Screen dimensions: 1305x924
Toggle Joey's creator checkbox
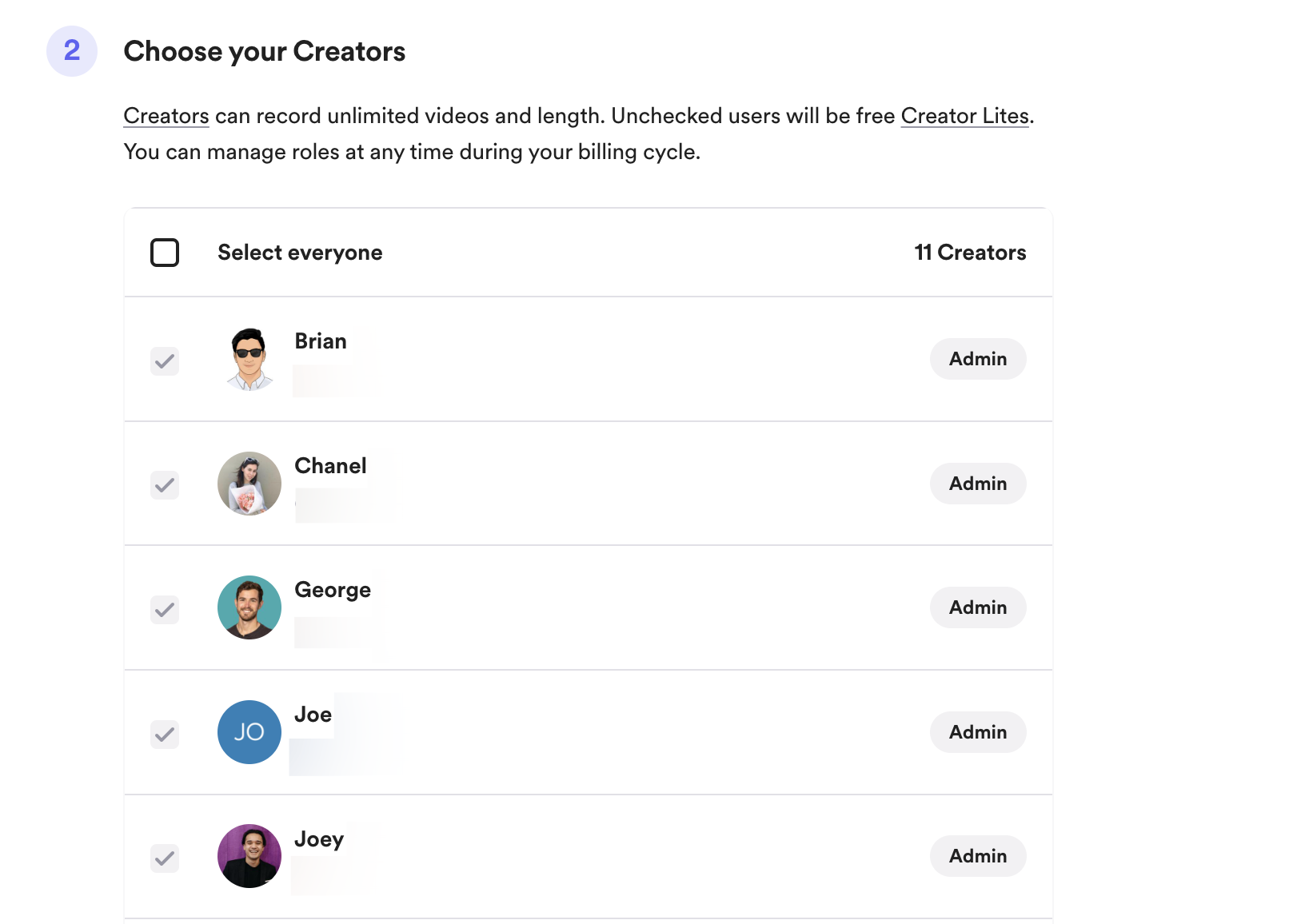coord(165,858)
